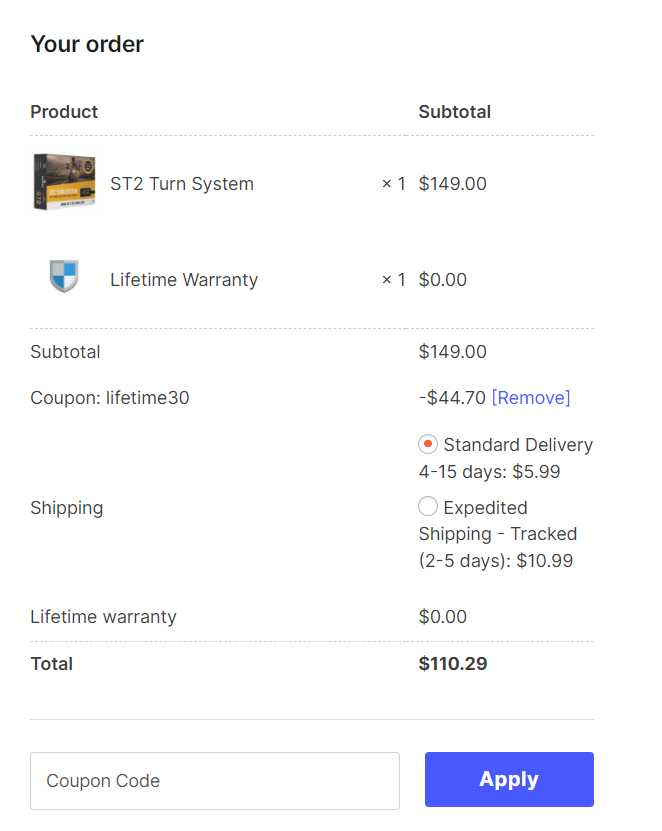Select the Standard Delivery radio button

(x=428, y=444)
